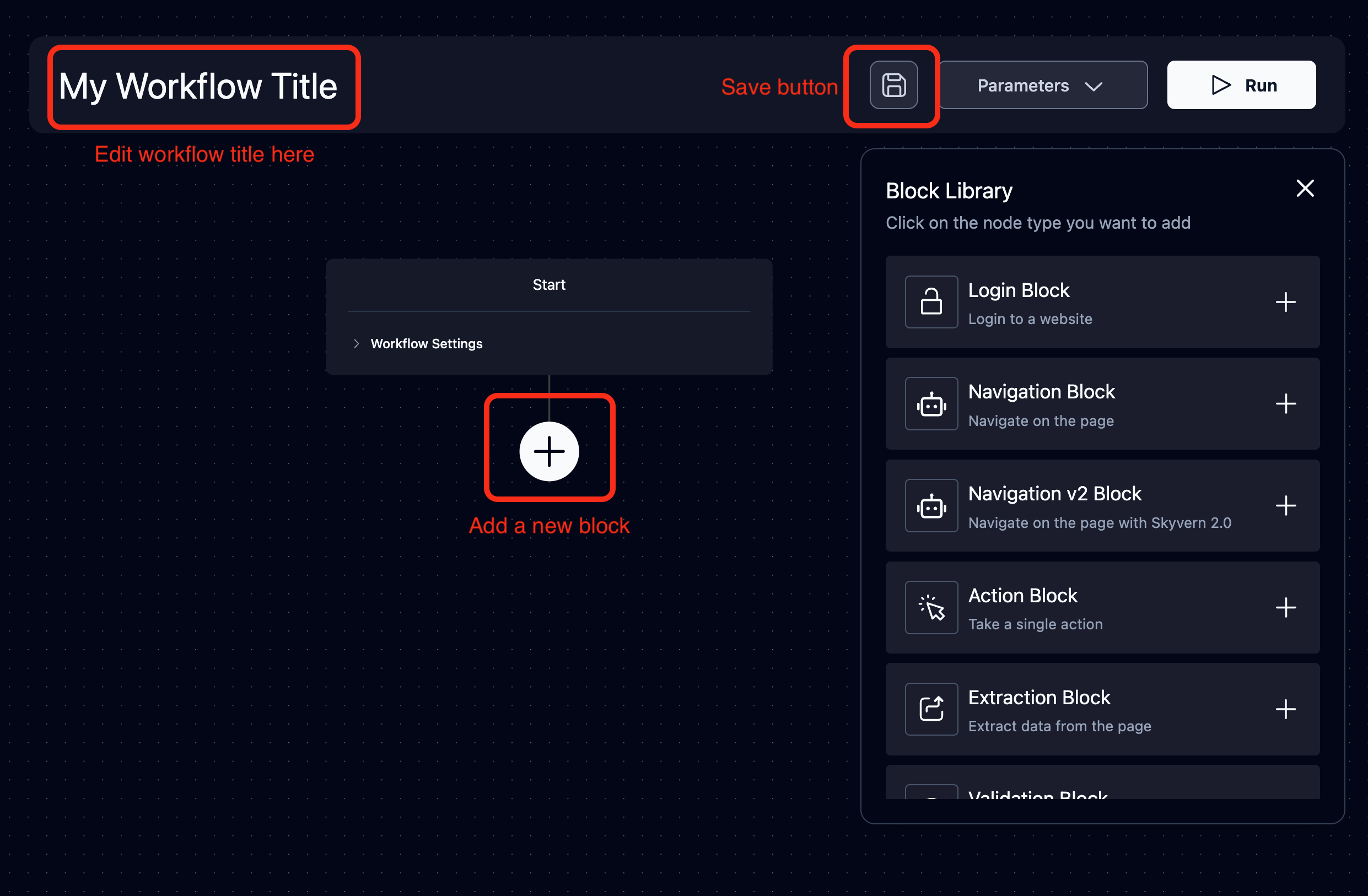Add Navigation Block using its plus icon
The image size is (1368, 896).
(1285, 404)
